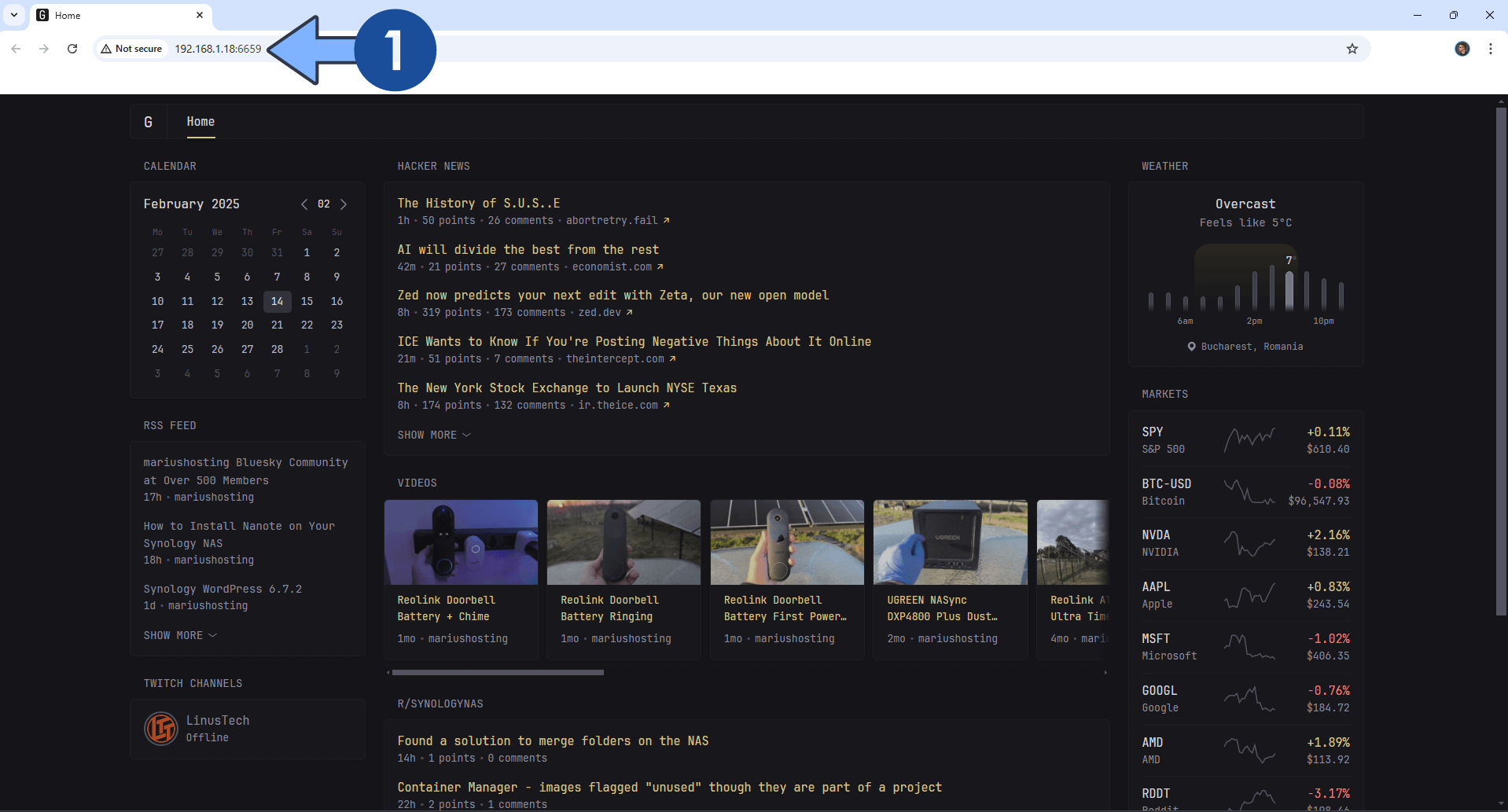1508x812 pixels.
Task: Open theintercept.com external link
Action: pos(620,359)
